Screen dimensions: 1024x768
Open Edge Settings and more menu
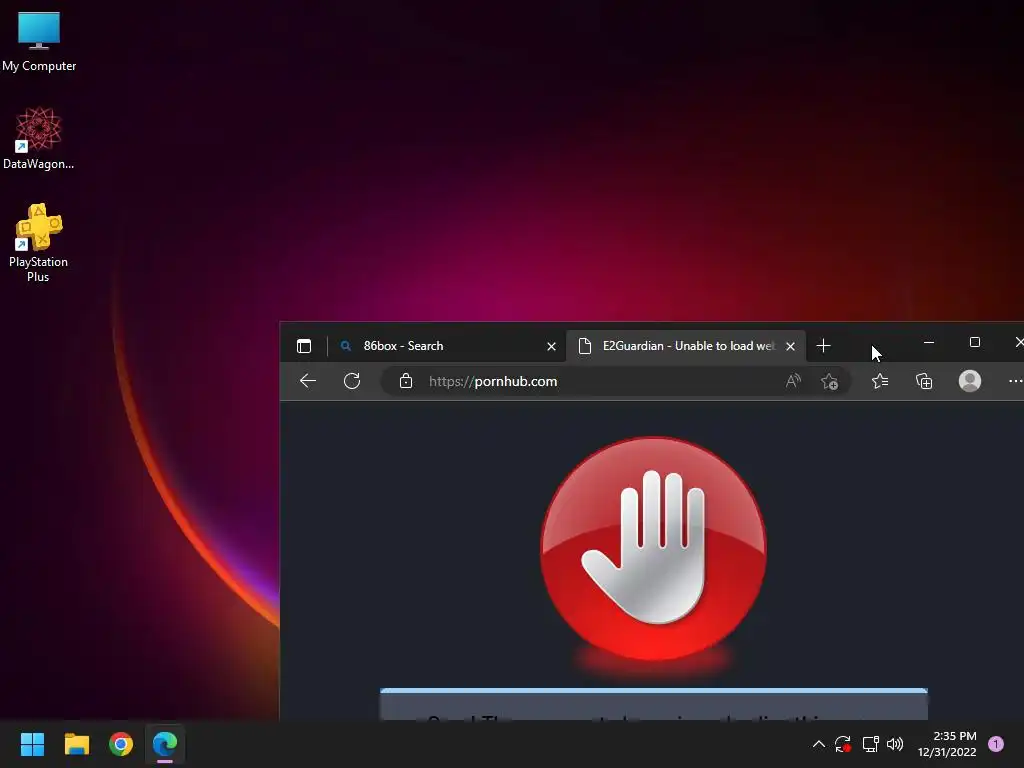coord(1015,381)
